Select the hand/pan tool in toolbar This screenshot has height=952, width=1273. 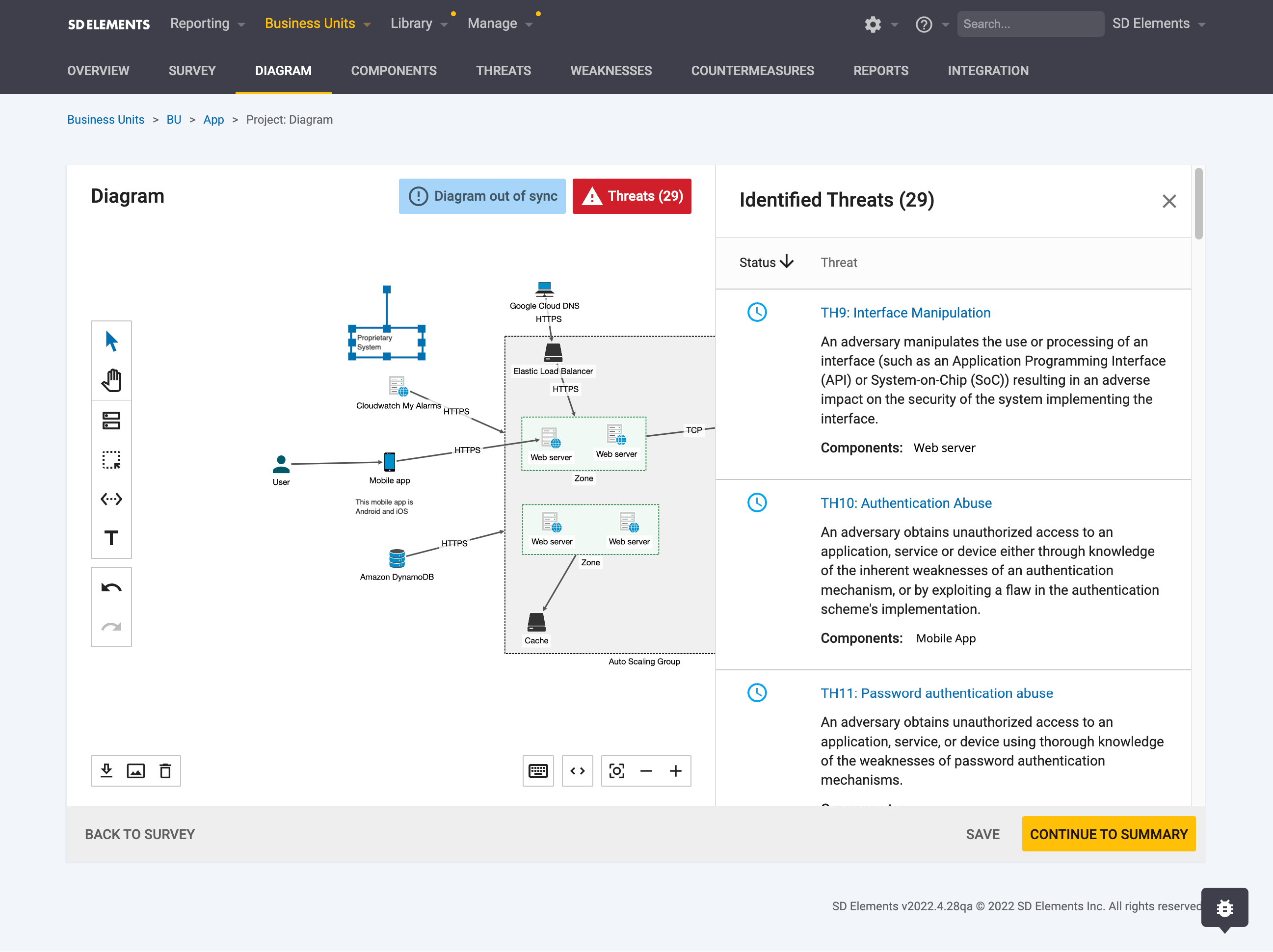click(111, 378)
